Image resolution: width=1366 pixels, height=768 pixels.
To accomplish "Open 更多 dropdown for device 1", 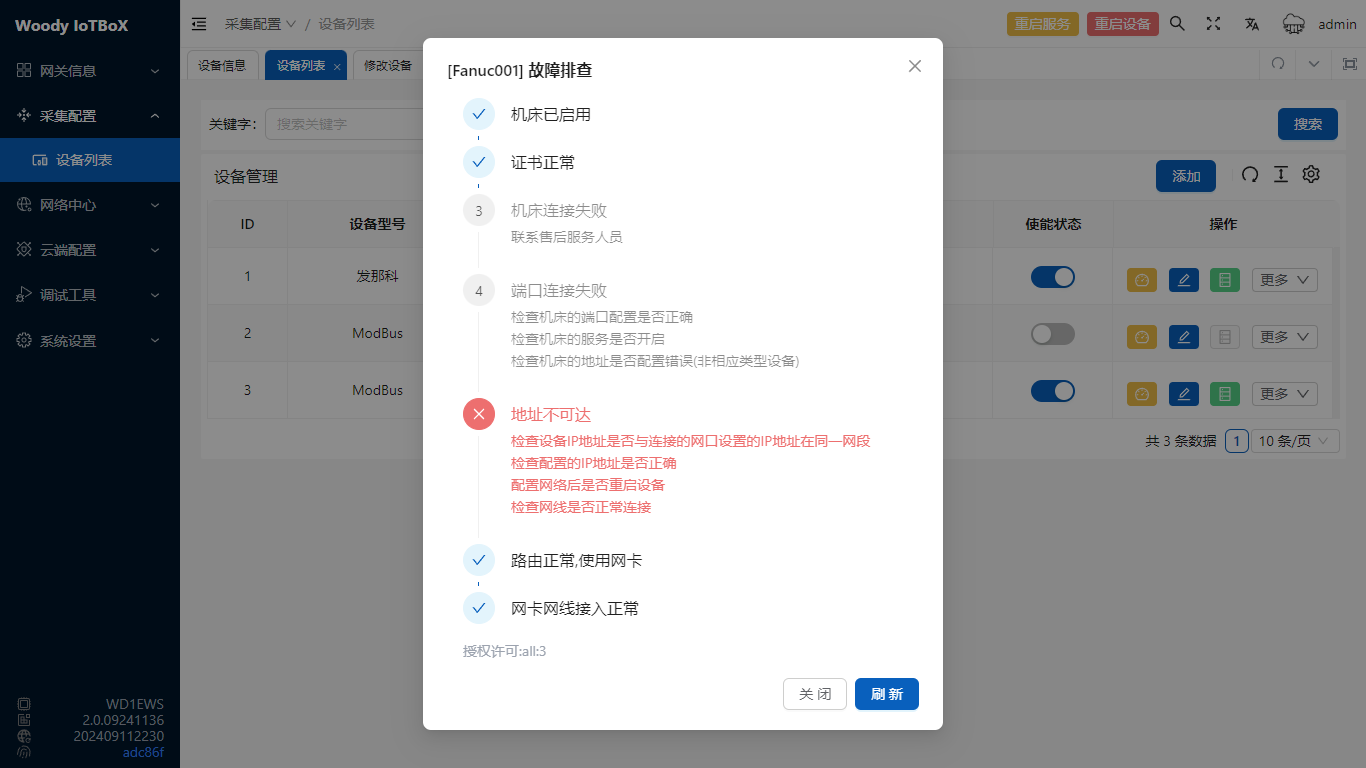I will point(1284,280).
